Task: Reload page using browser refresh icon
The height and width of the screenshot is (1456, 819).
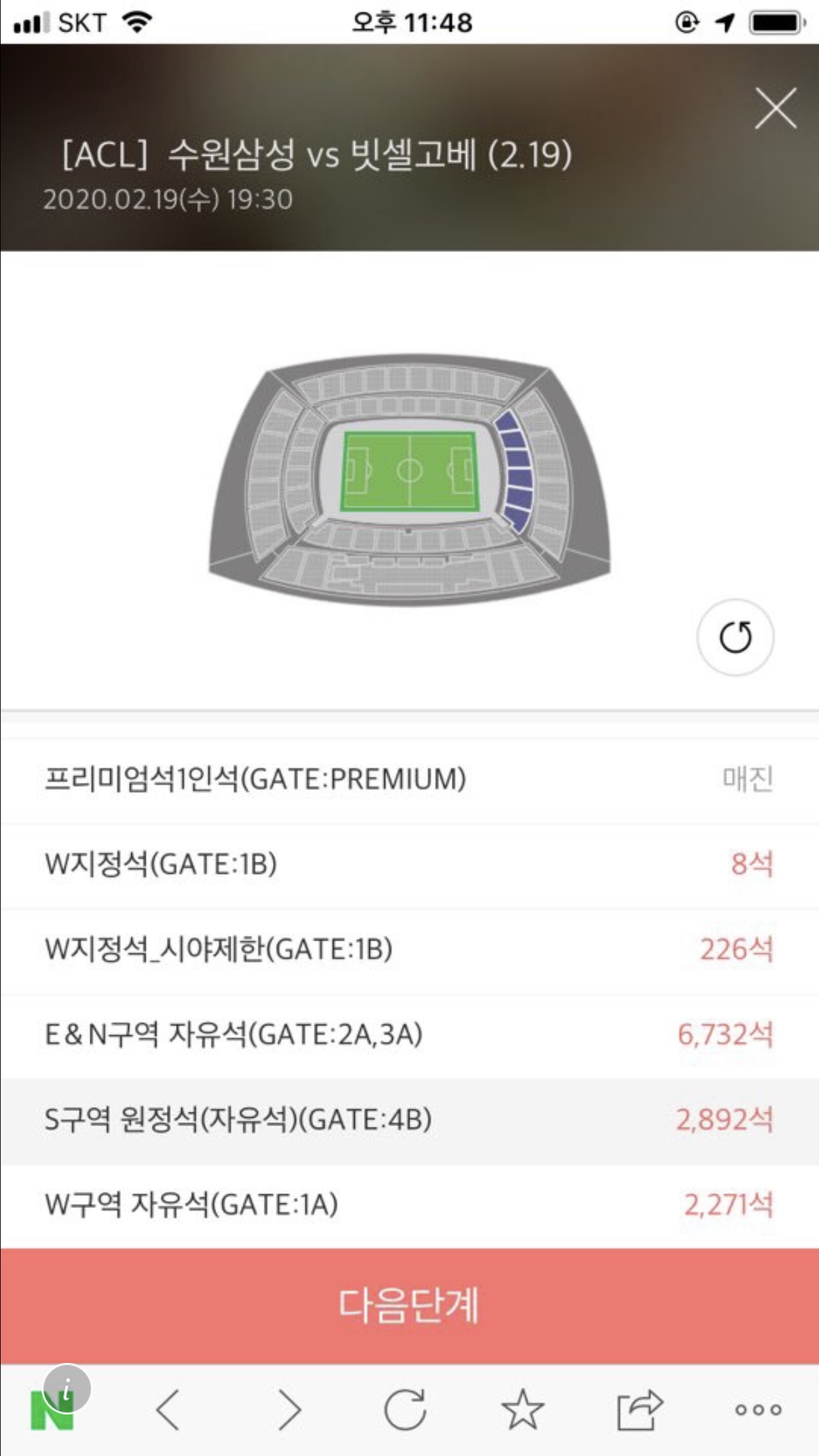Action: [x=405, y=1410]
